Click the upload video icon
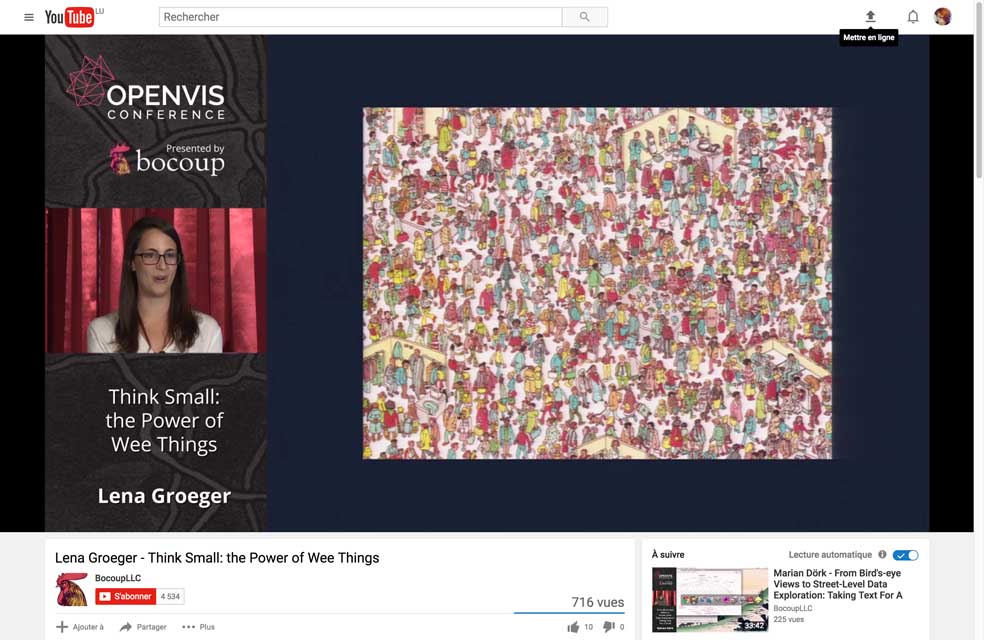Viewport: 984px width, 640px height. [x=870, y=17]
